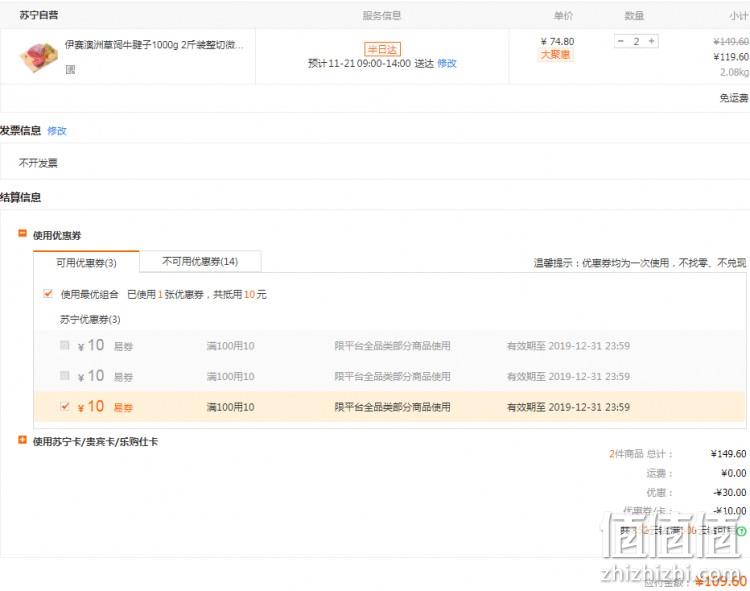Screen dimensions: 750x591
Task: Increase quantity with the plus button
Action: pos(651,41)
